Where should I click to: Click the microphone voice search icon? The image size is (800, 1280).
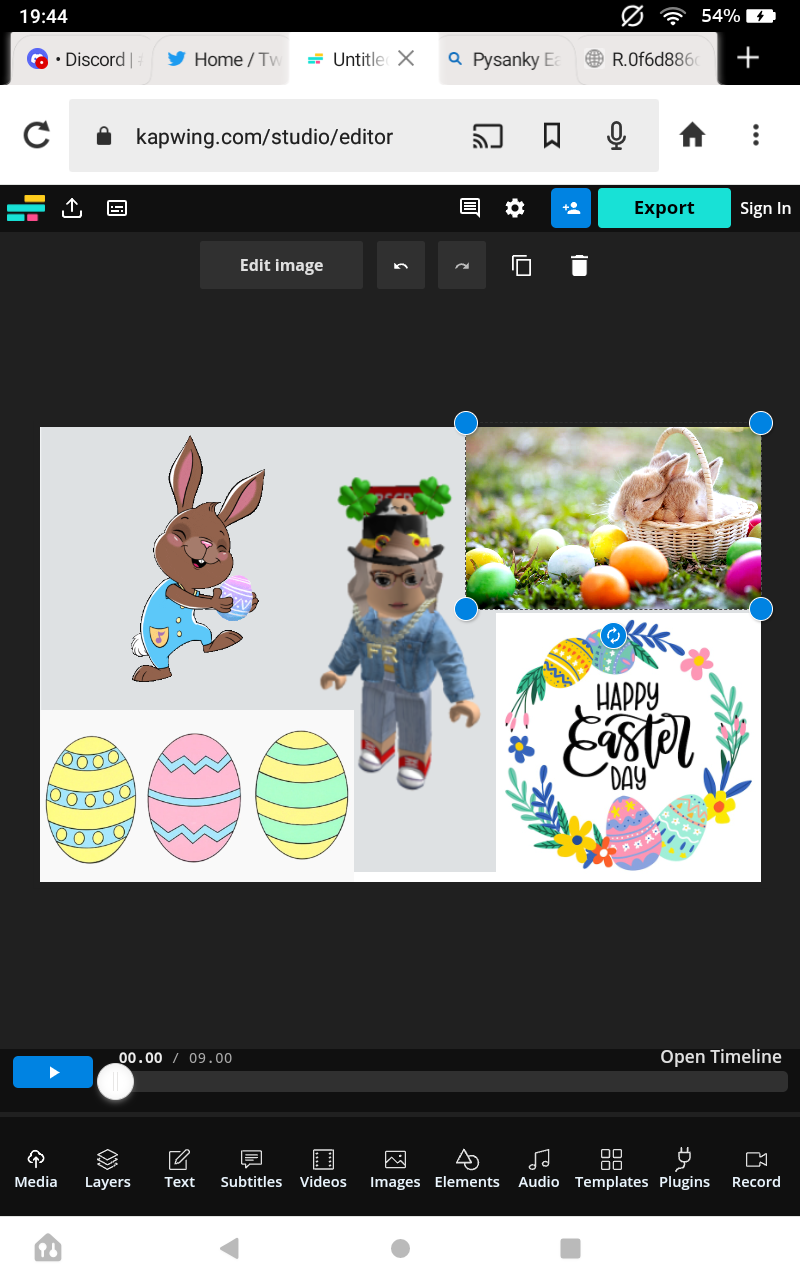[616, 136]
